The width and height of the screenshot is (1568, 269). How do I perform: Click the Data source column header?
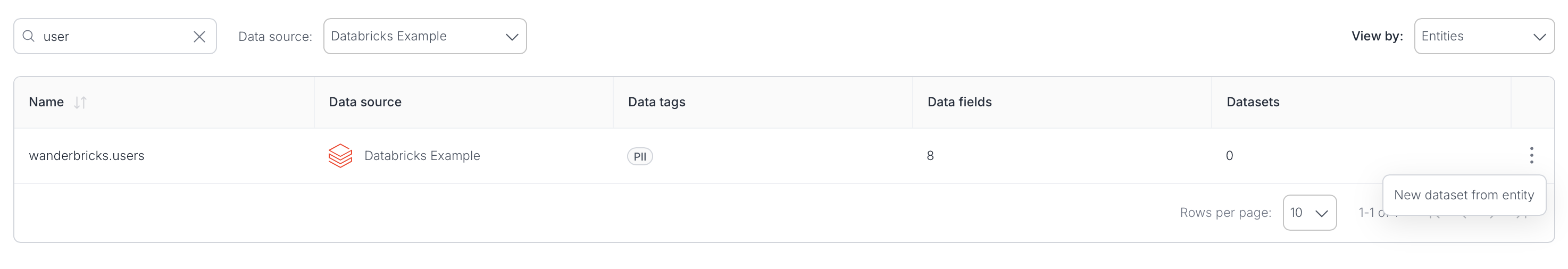coord(365,102)
